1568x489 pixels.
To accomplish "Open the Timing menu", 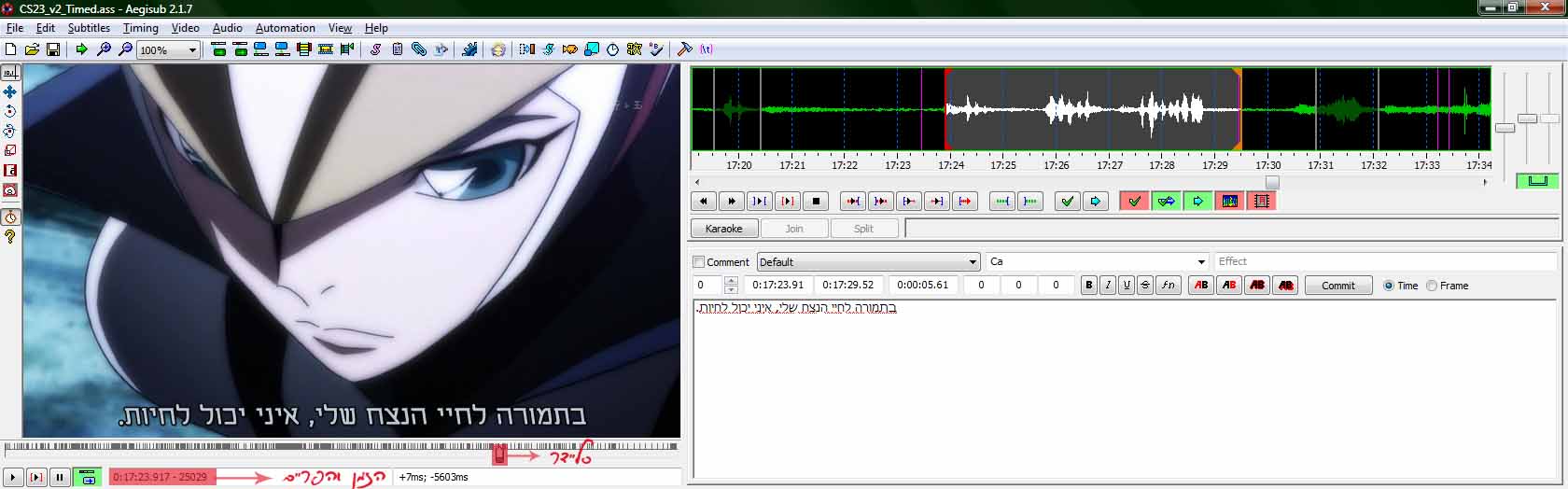I will [x=141, y=28].
